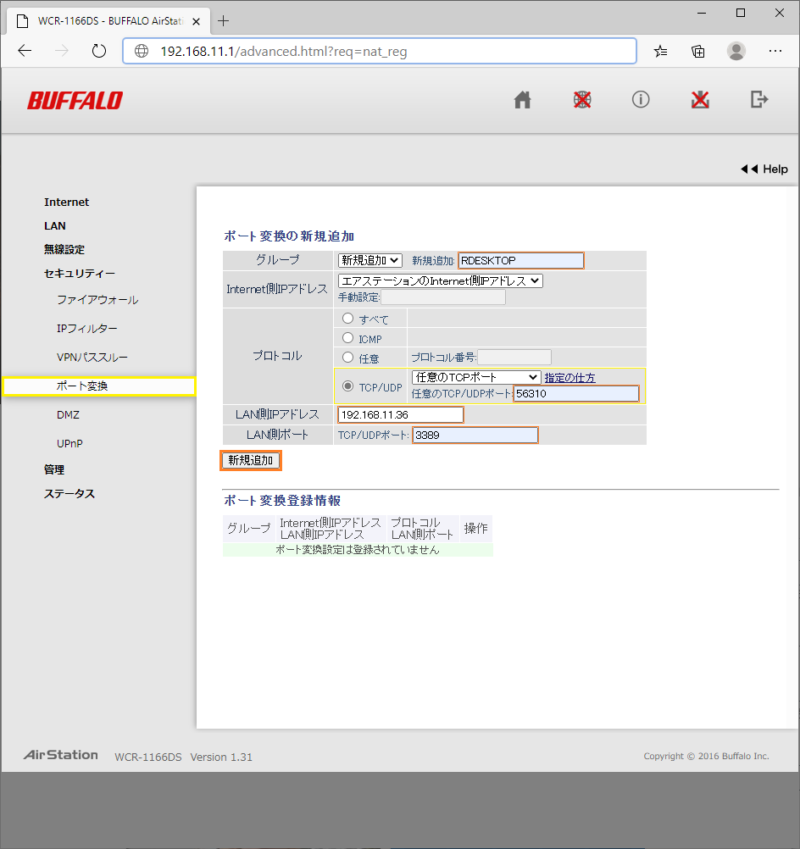This screenshot has height=849, width=800.
Task: Open the Internet menu section
Action: pyautogui.click(x=67, y=202)
